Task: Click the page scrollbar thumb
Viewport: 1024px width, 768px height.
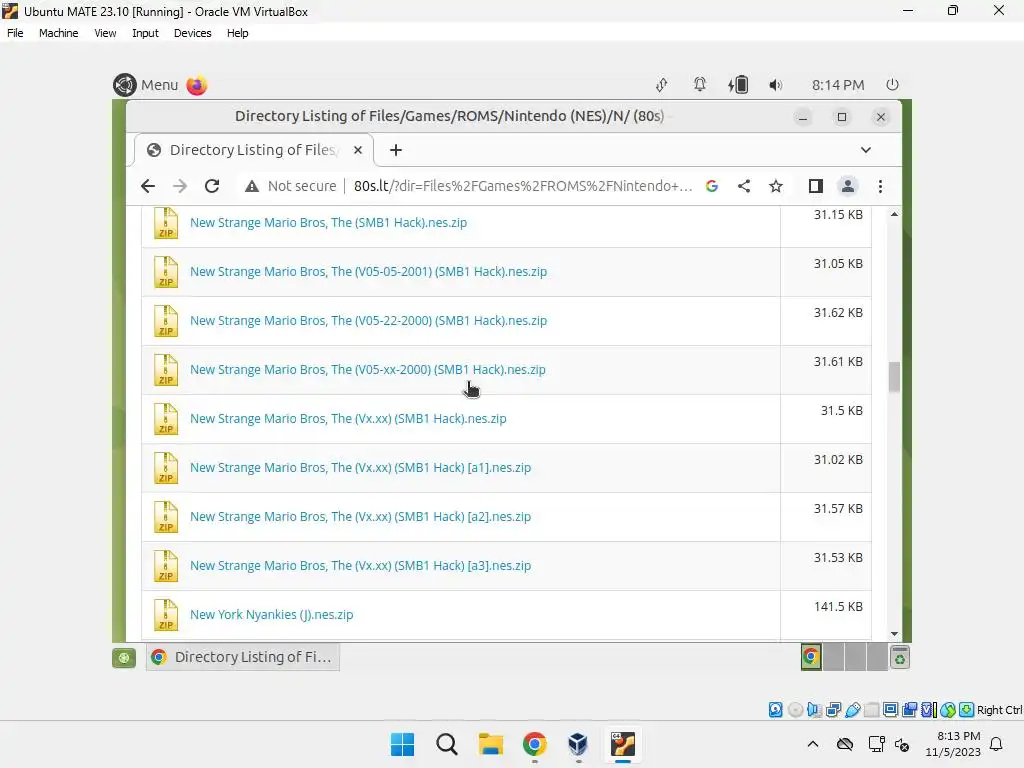Action: [x=895, y=377]
